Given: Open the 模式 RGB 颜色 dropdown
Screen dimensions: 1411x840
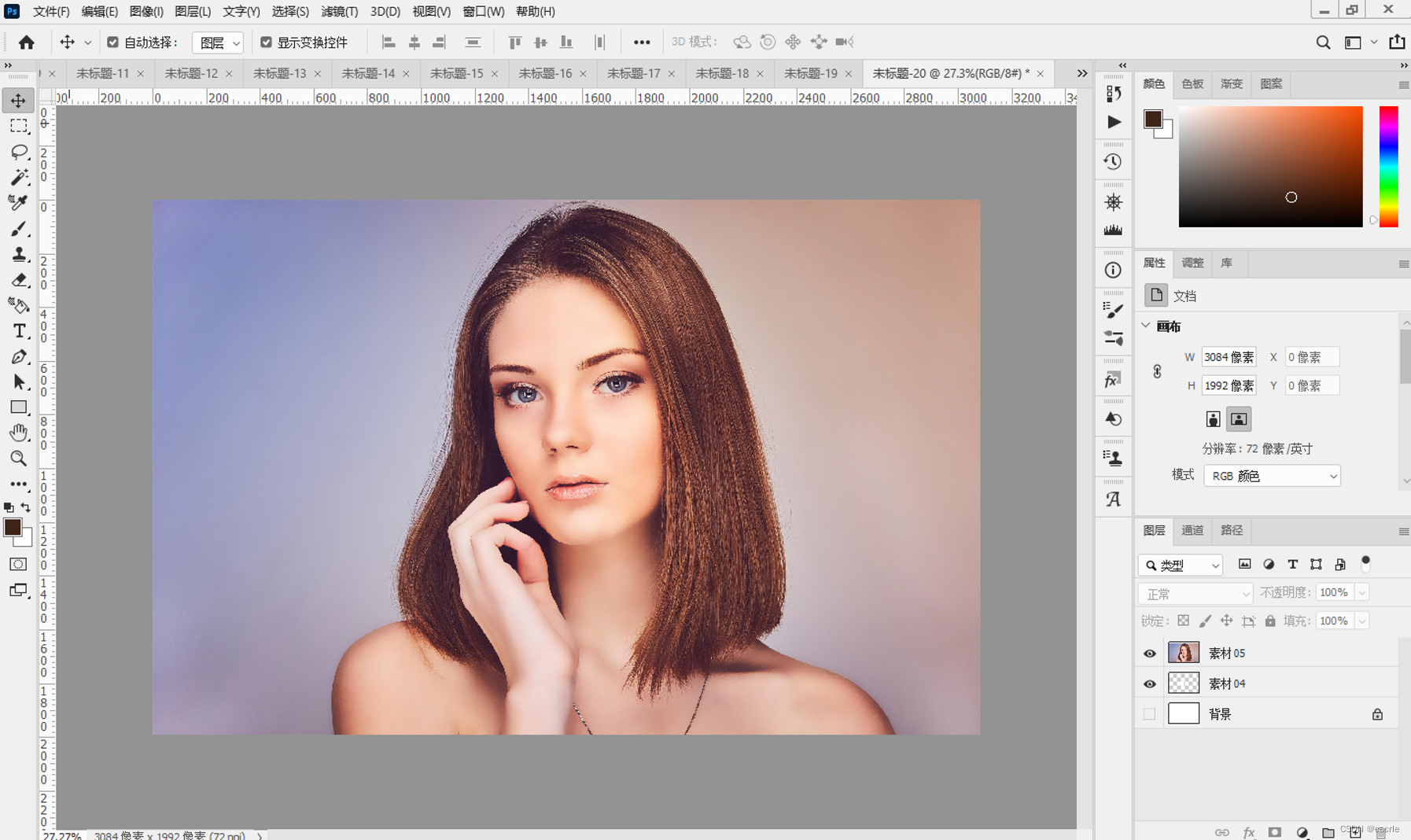Looking at the screenshot, I should pyautogui.click(x=1272, y=476).
